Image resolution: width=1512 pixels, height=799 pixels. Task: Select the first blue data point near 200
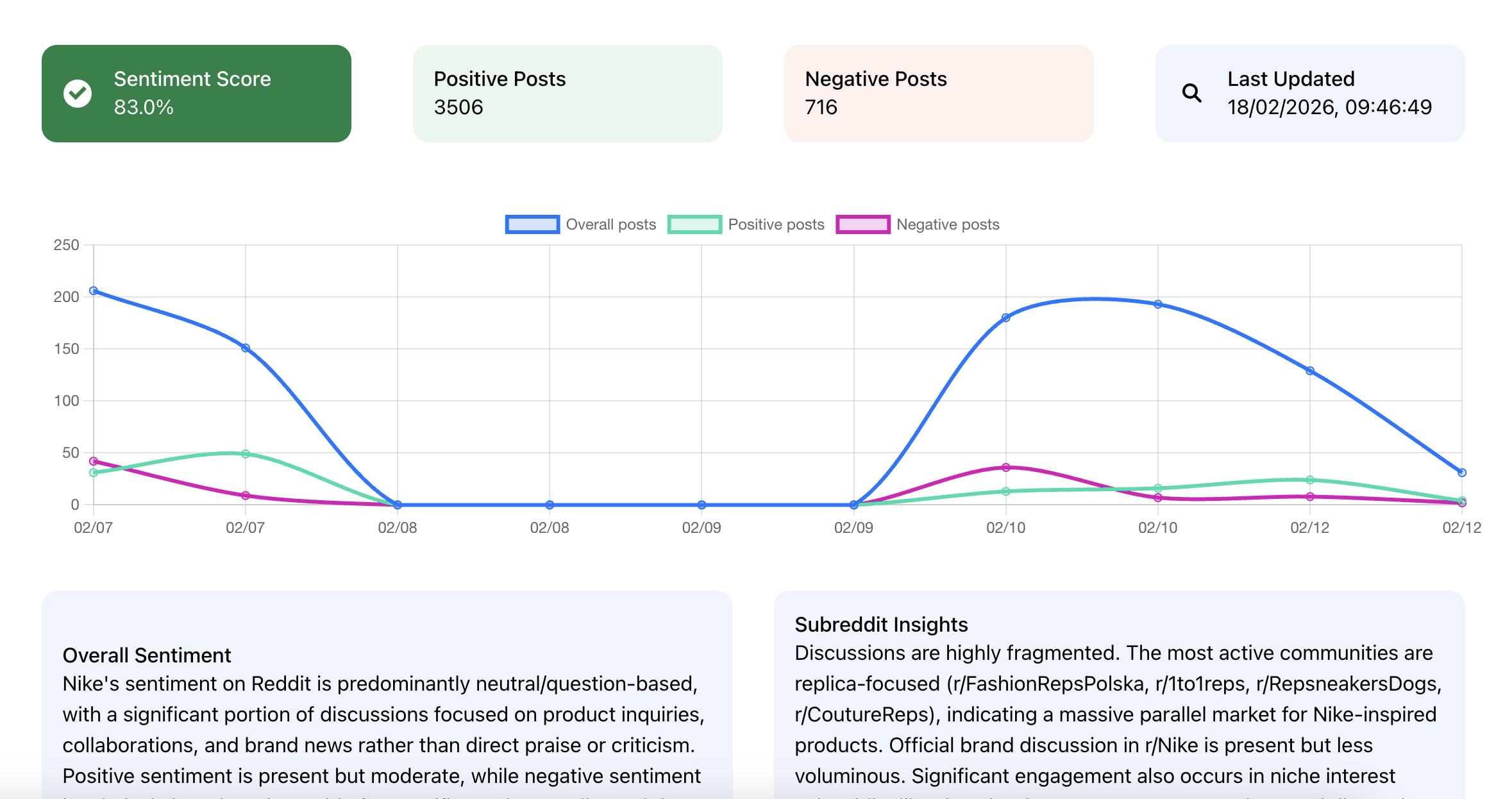(x=94, y=290)
